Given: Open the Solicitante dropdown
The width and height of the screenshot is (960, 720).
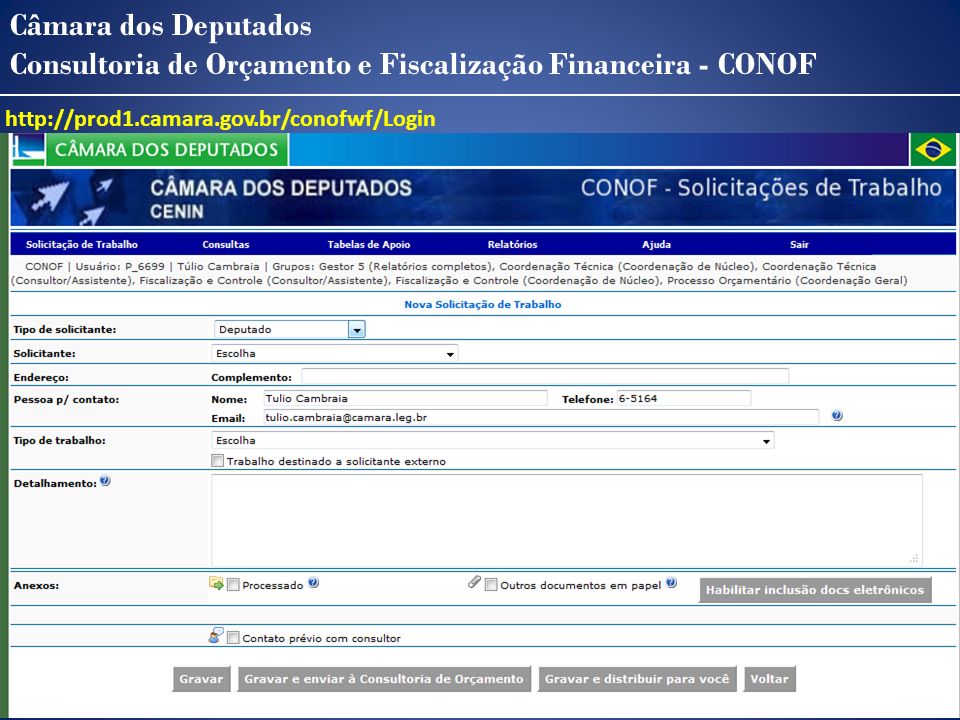Looking at the screenshot, I should (x=334, y=353).
